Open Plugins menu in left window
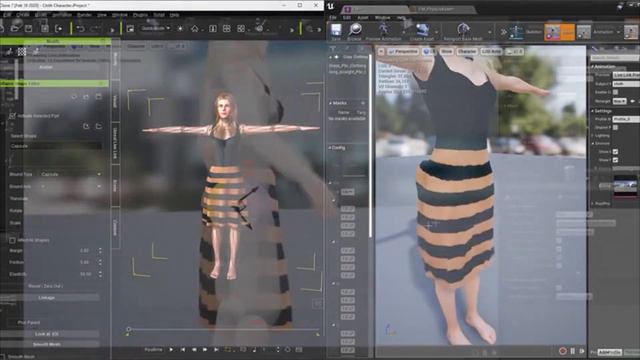This screenshot has height=360, width=640. pyautogui.click(x=140, y=15)
